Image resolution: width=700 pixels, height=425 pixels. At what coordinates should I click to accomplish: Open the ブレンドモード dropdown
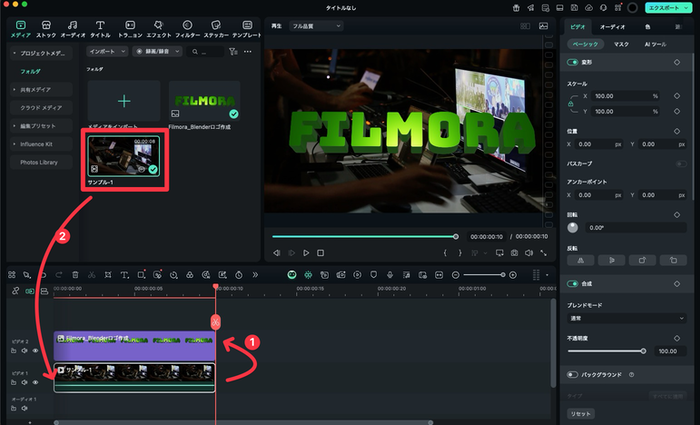pyautogui.click(x=625, y=318)
